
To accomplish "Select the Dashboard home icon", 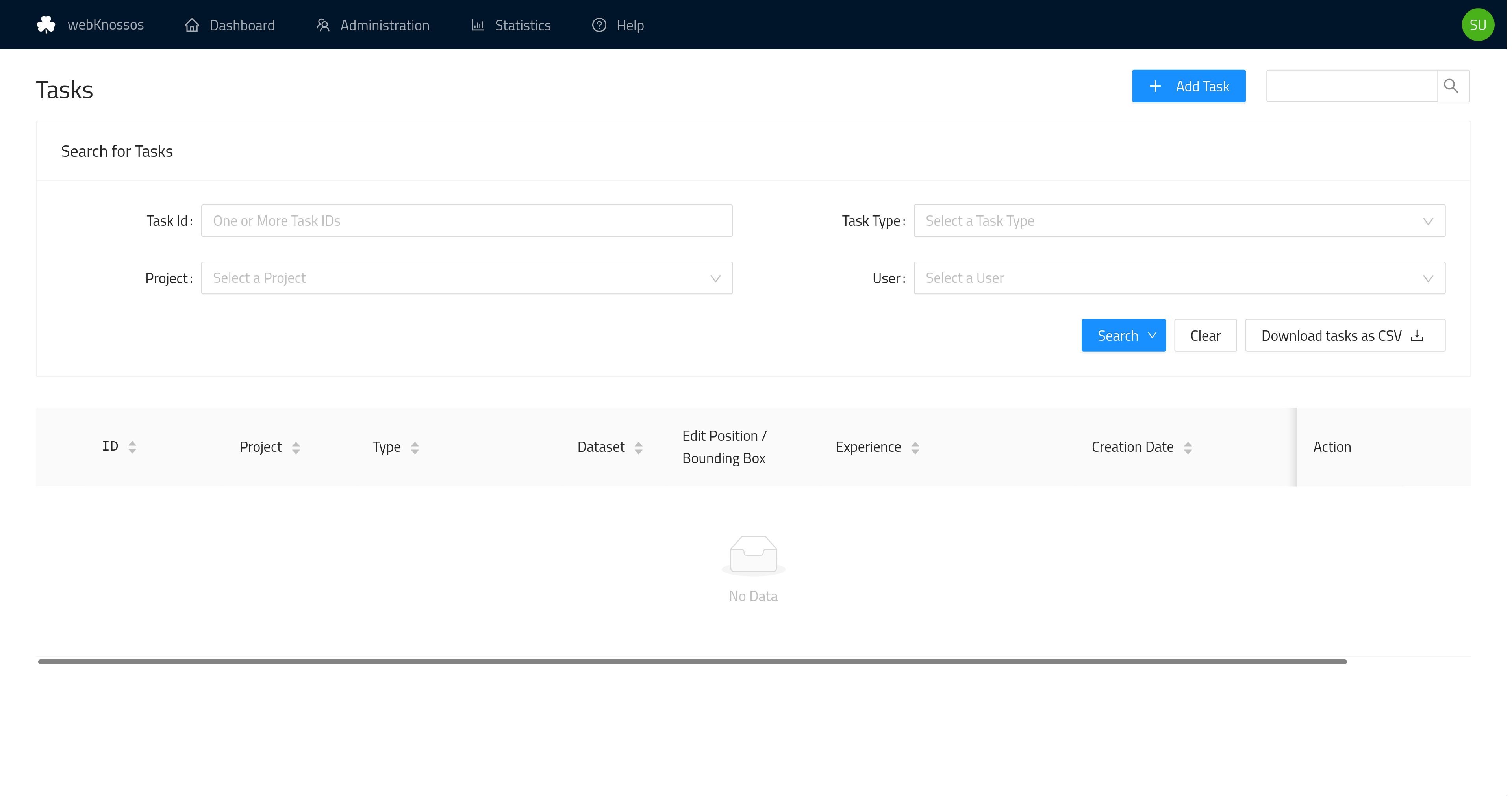I will coord(192,25).
